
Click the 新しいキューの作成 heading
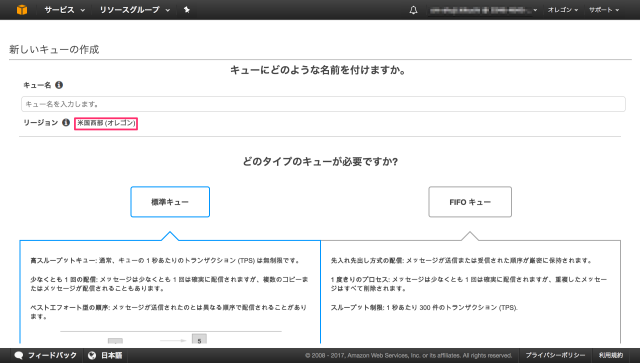coord(54,50)
